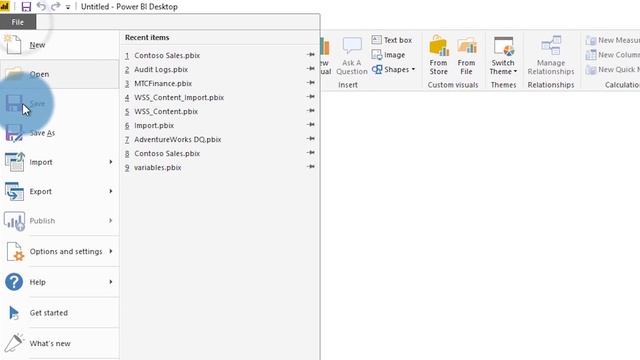Select Open in File menu

[60, 74]
